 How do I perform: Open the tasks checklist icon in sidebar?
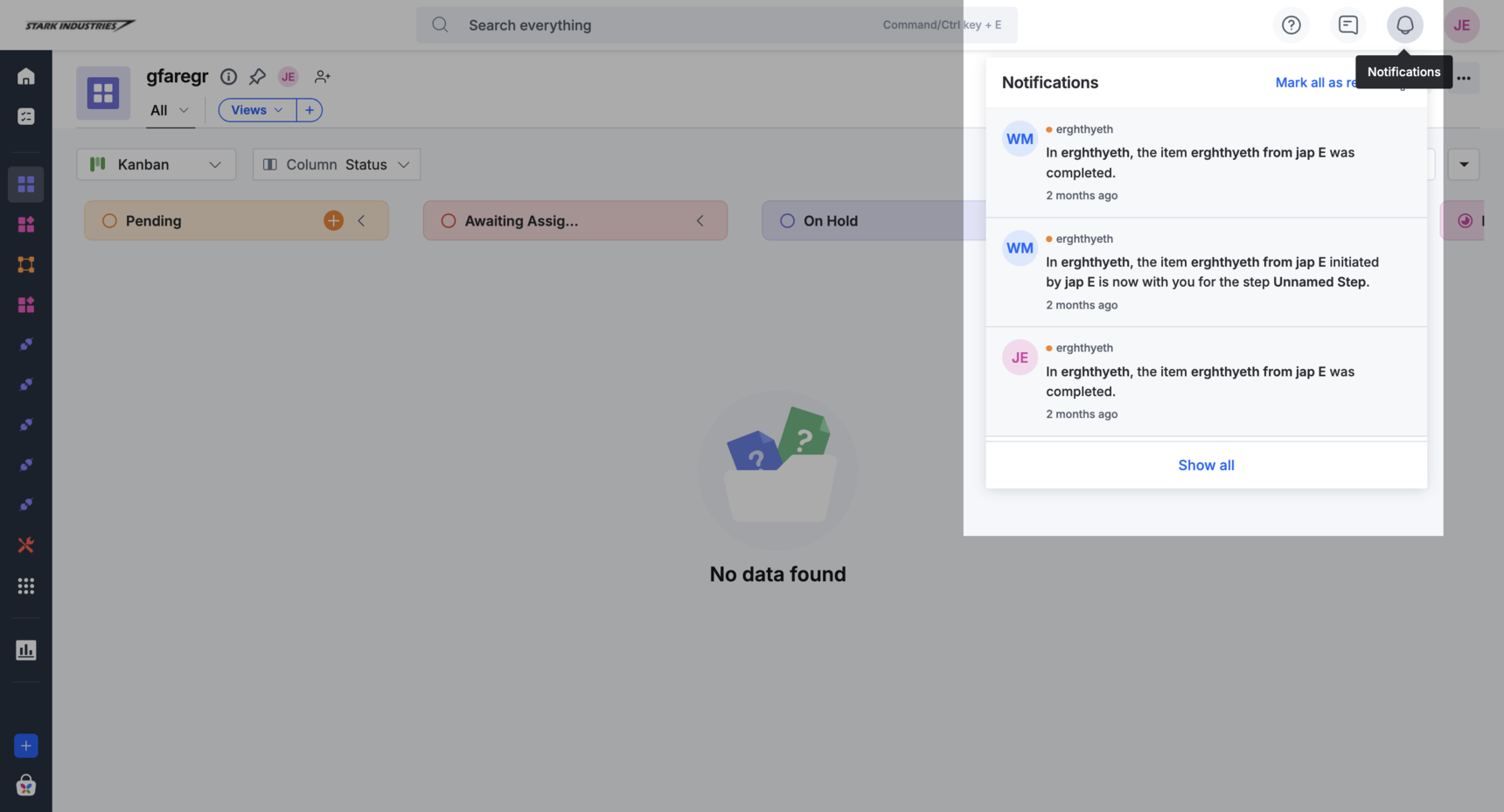[26, 116]
